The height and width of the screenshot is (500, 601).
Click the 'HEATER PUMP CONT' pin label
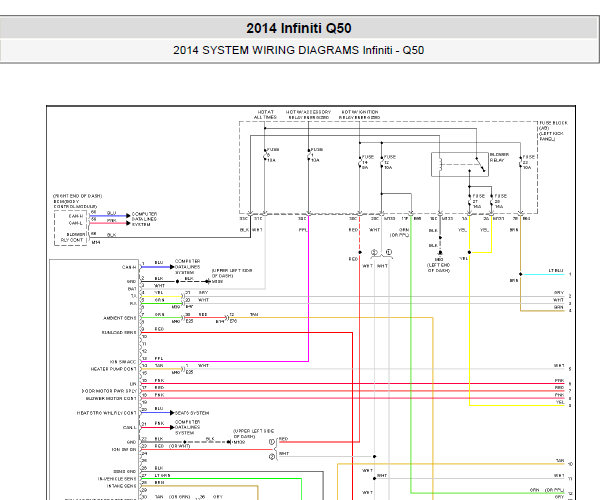click(x=113, y=369)
